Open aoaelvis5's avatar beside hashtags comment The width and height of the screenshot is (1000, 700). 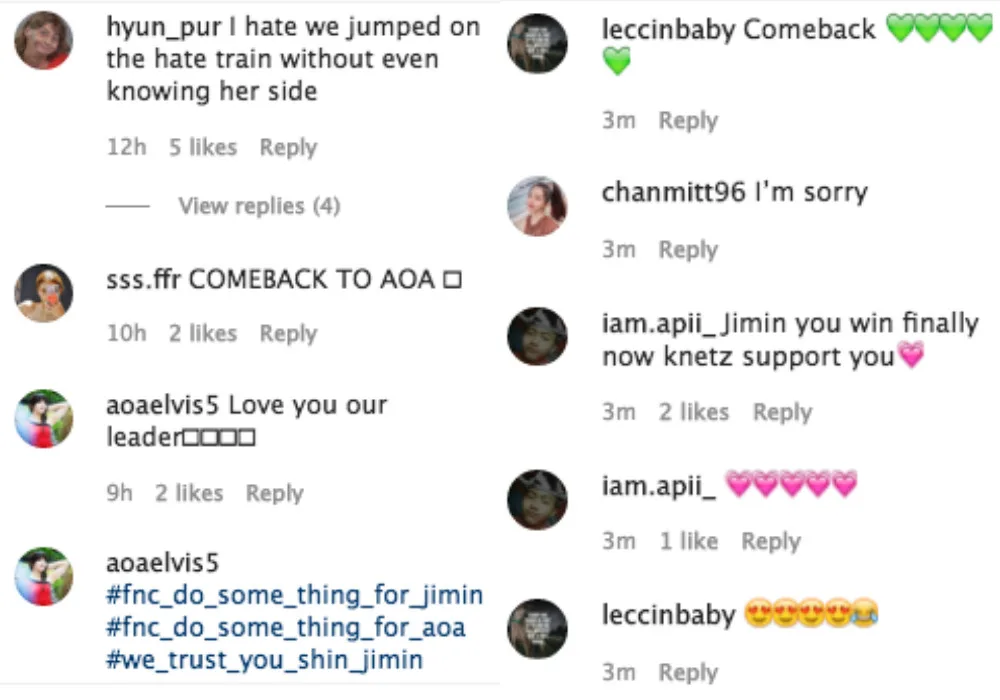(43, 576)
